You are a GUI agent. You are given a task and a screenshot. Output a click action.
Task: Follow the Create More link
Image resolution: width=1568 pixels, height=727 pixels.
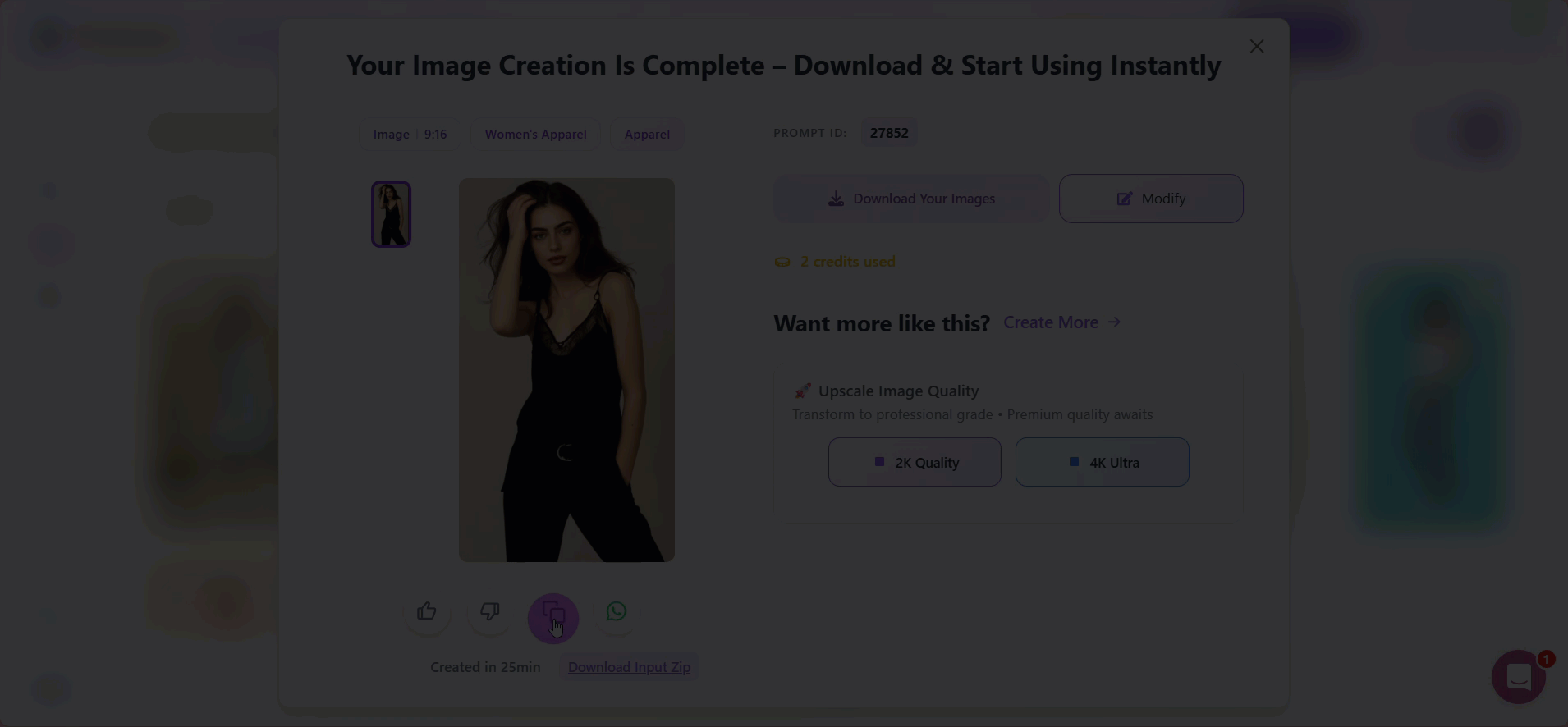tap(1061, 322)
